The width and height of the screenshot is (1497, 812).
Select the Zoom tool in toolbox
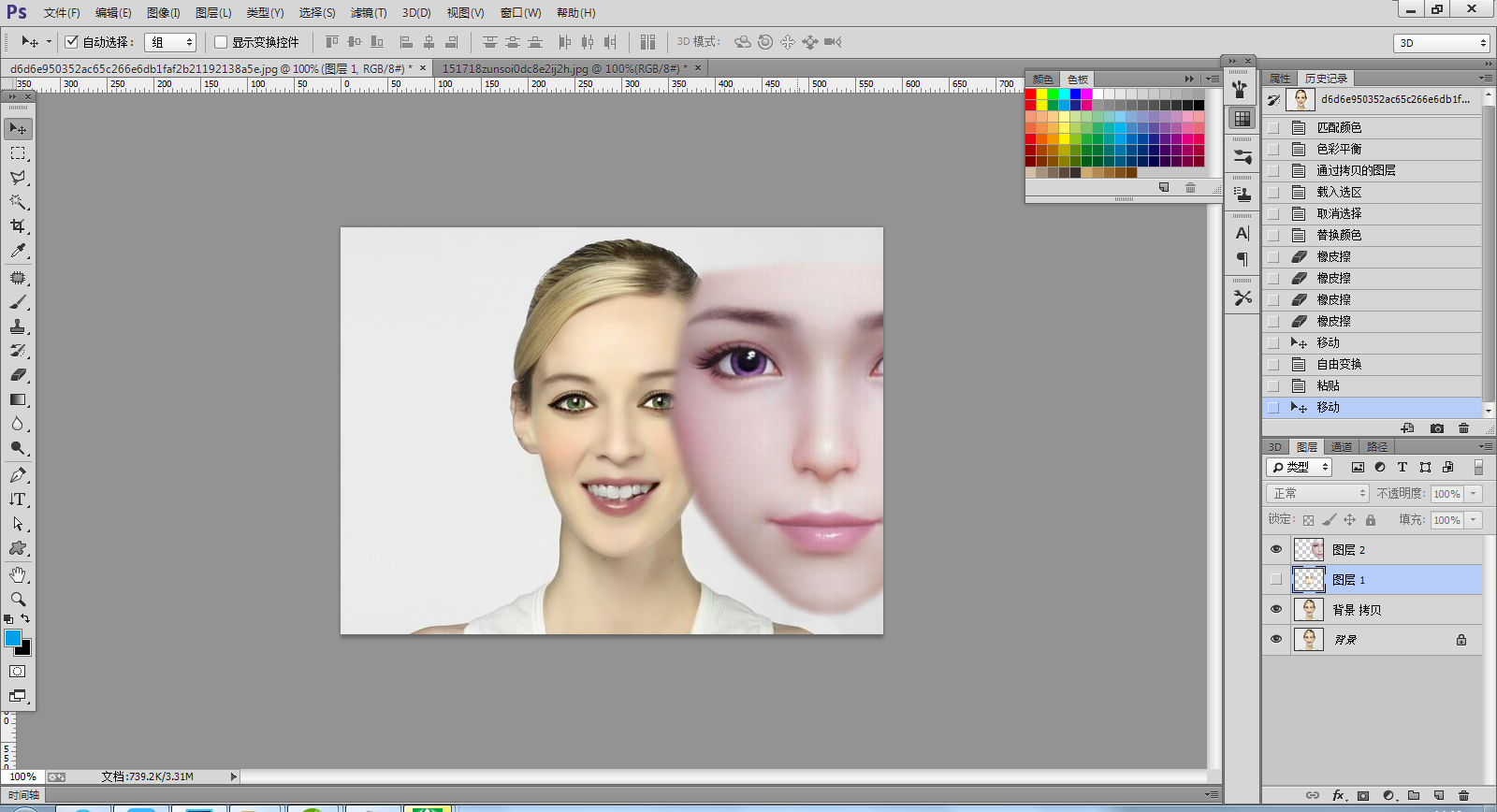[x=18, y=599]
